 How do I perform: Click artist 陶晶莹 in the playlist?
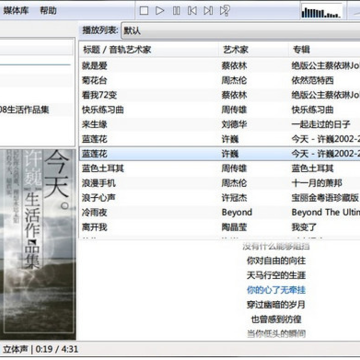(x=235, y=227)
